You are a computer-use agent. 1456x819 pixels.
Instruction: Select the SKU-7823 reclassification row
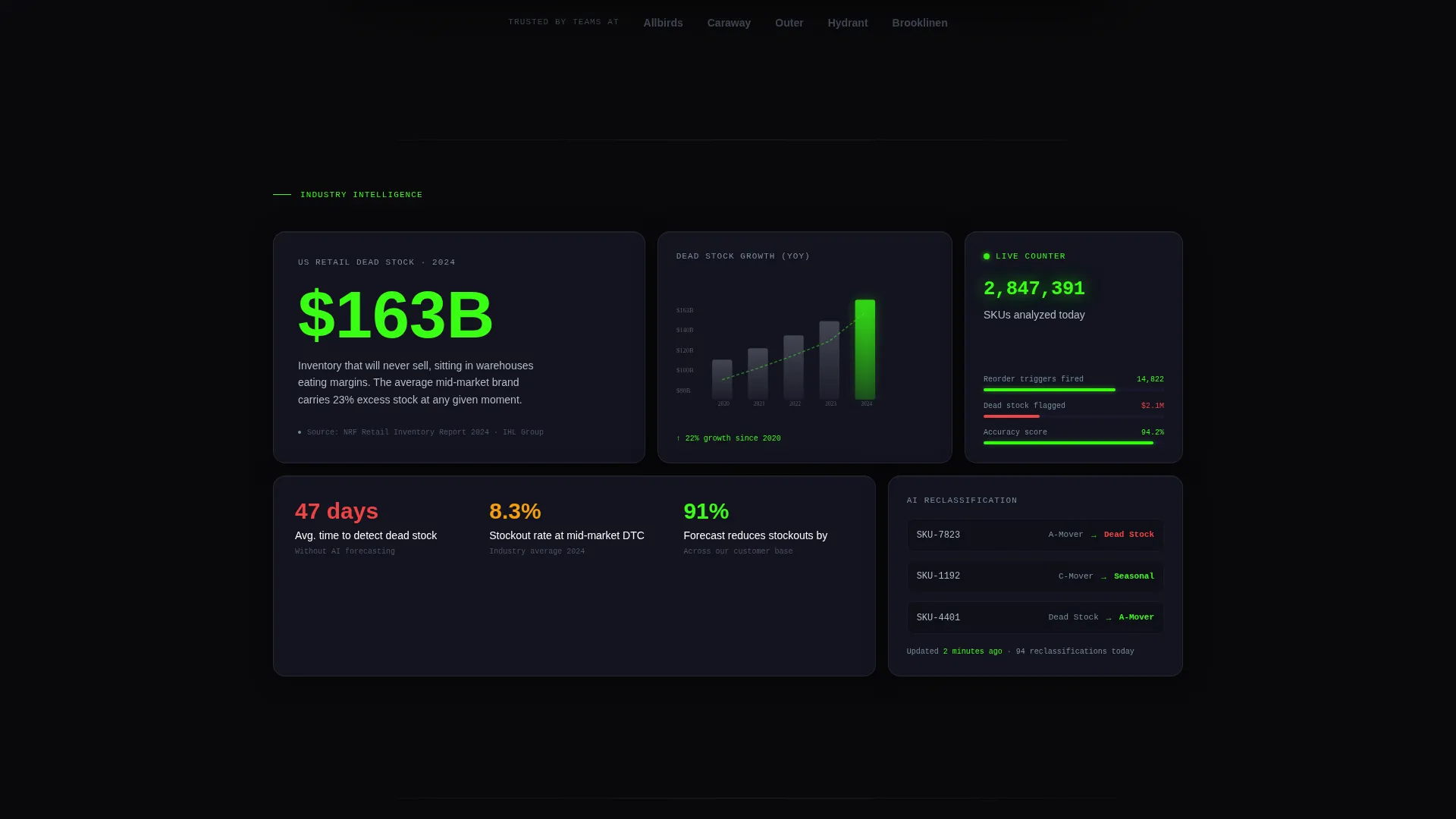click(1035, 535)
